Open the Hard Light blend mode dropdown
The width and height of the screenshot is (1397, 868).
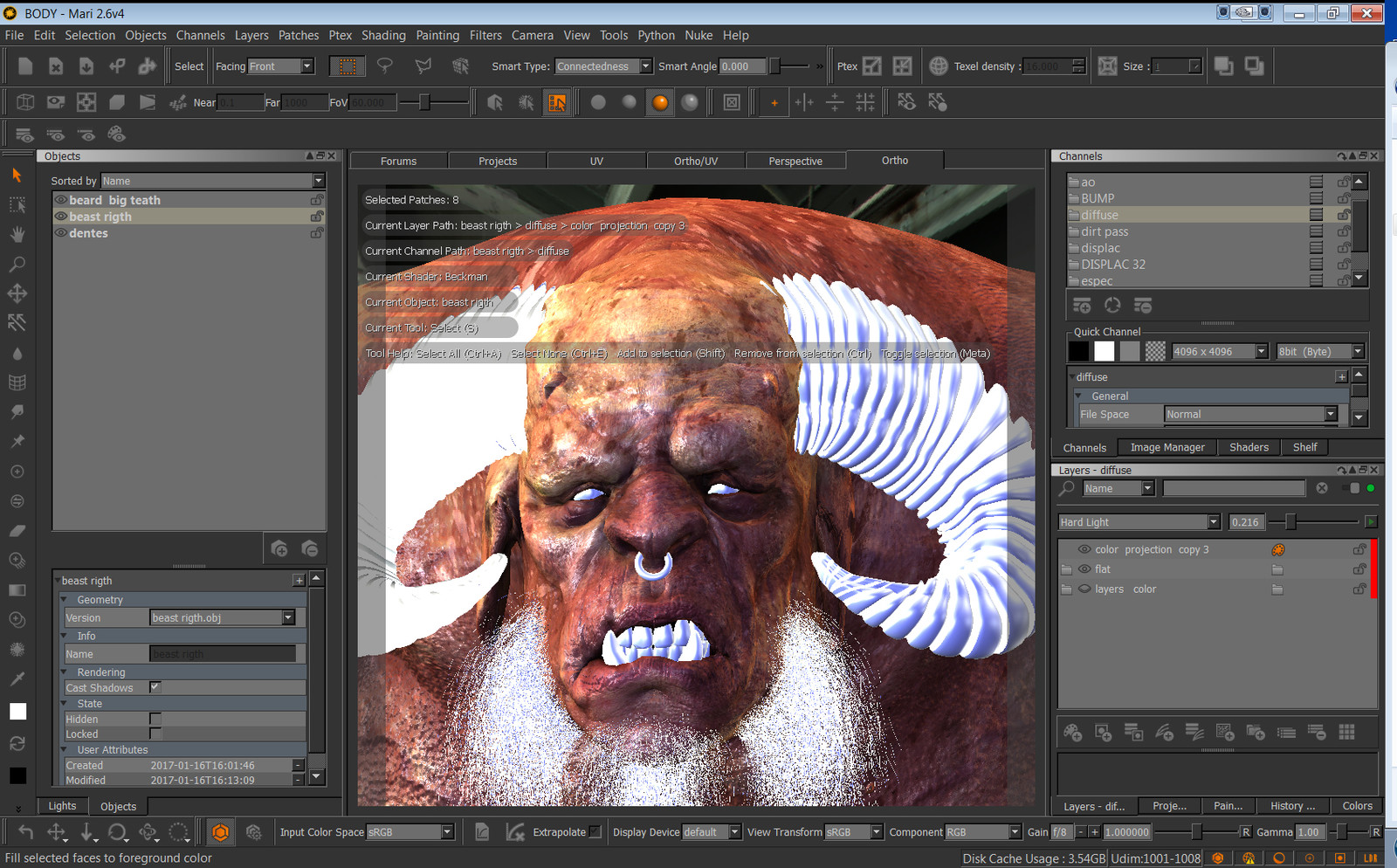pyautogui.click(x=1139, y=522)
